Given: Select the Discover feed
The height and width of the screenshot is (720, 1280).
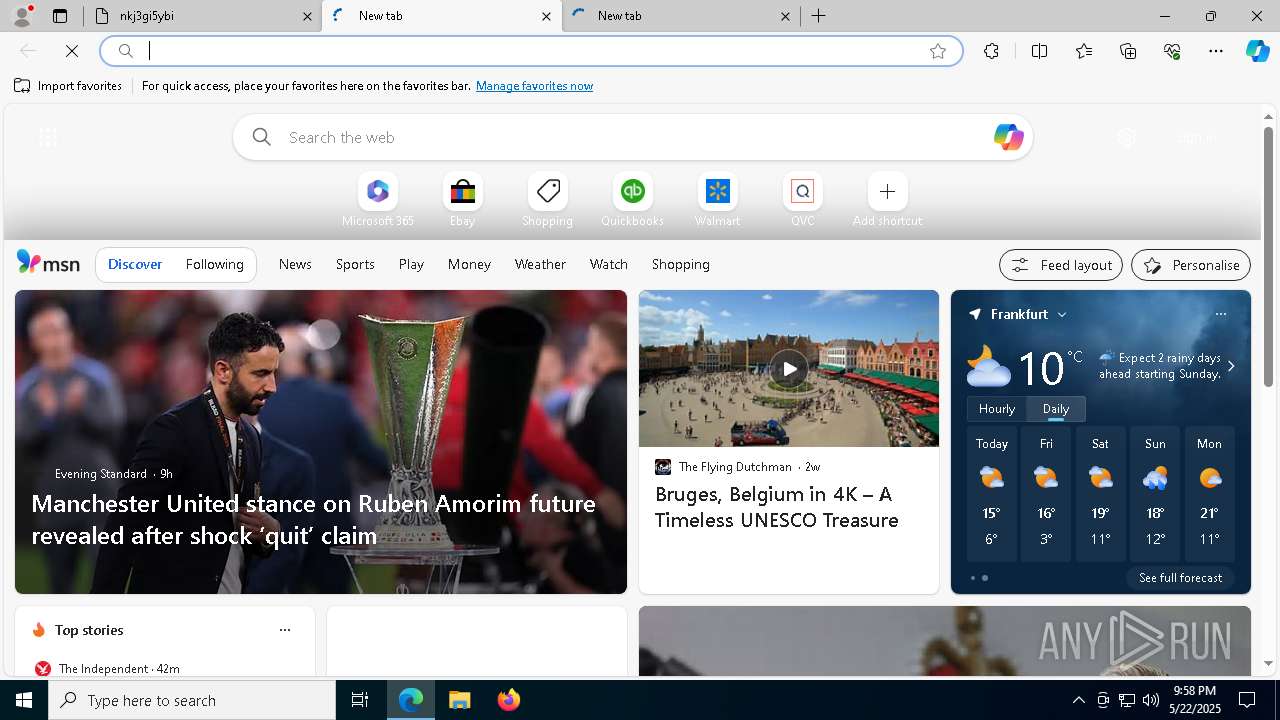Looking at the screenshot, I should point(135,264).
